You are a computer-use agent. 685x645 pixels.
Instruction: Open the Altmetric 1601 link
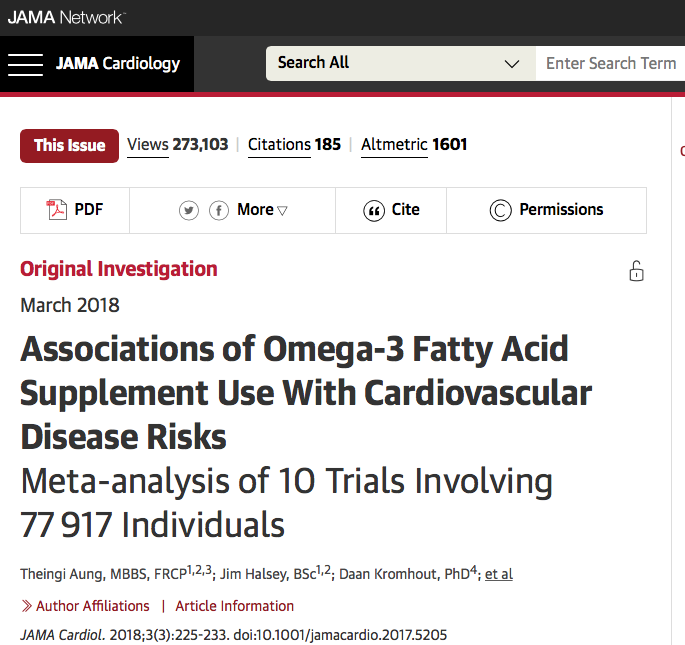414,144
